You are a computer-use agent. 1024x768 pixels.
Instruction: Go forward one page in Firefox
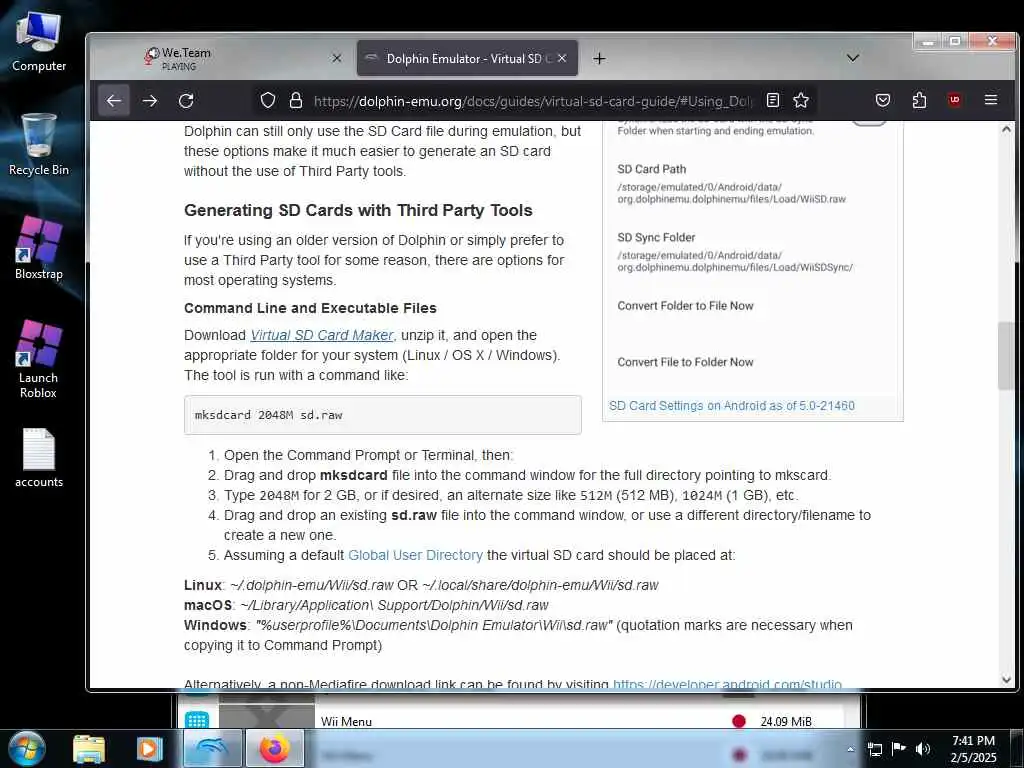[150, 101]
